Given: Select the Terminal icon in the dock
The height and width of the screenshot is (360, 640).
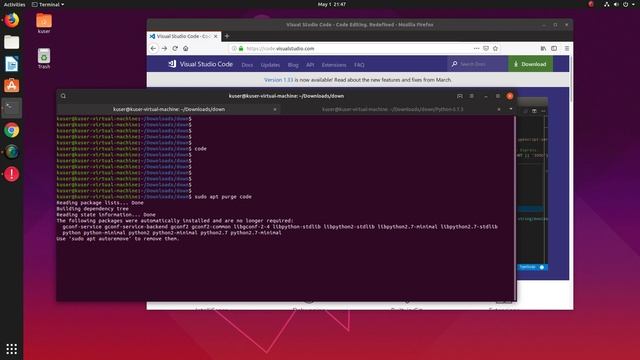Looking at the screenshot, I should click(x=11, y=108).
